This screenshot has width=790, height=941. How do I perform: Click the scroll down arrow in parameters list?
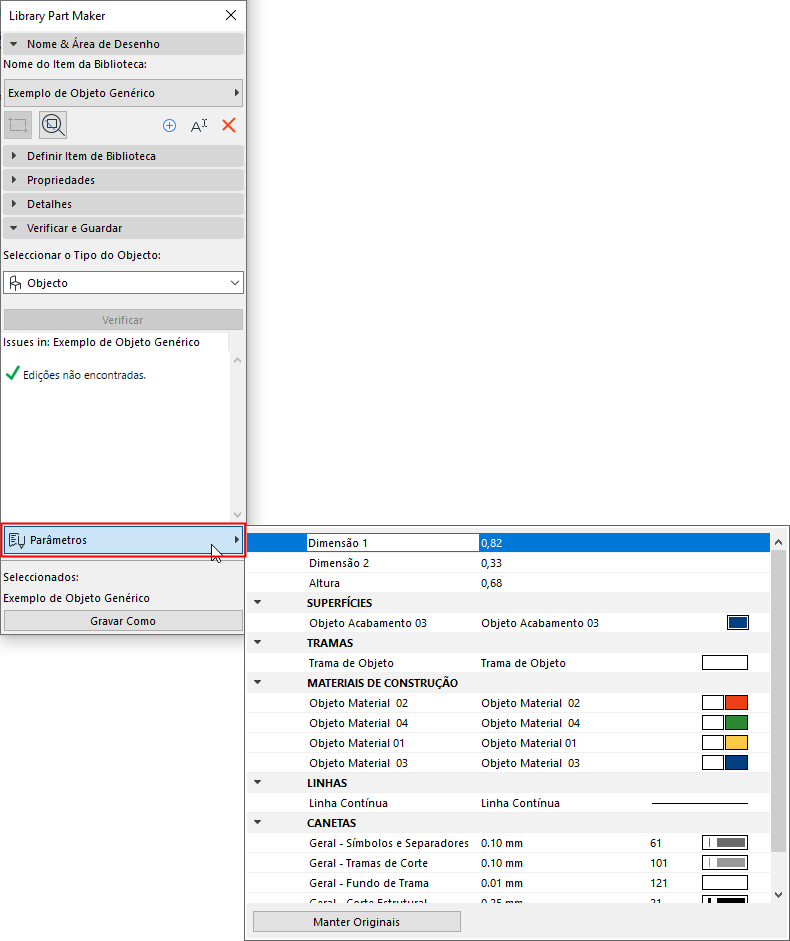coord(779,895)
